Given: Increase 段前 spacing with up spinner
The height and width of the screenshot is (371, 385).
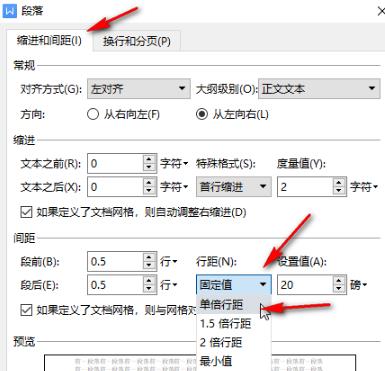Looking at the screenshot, I should pyautogui.click(x=149, y=257).
